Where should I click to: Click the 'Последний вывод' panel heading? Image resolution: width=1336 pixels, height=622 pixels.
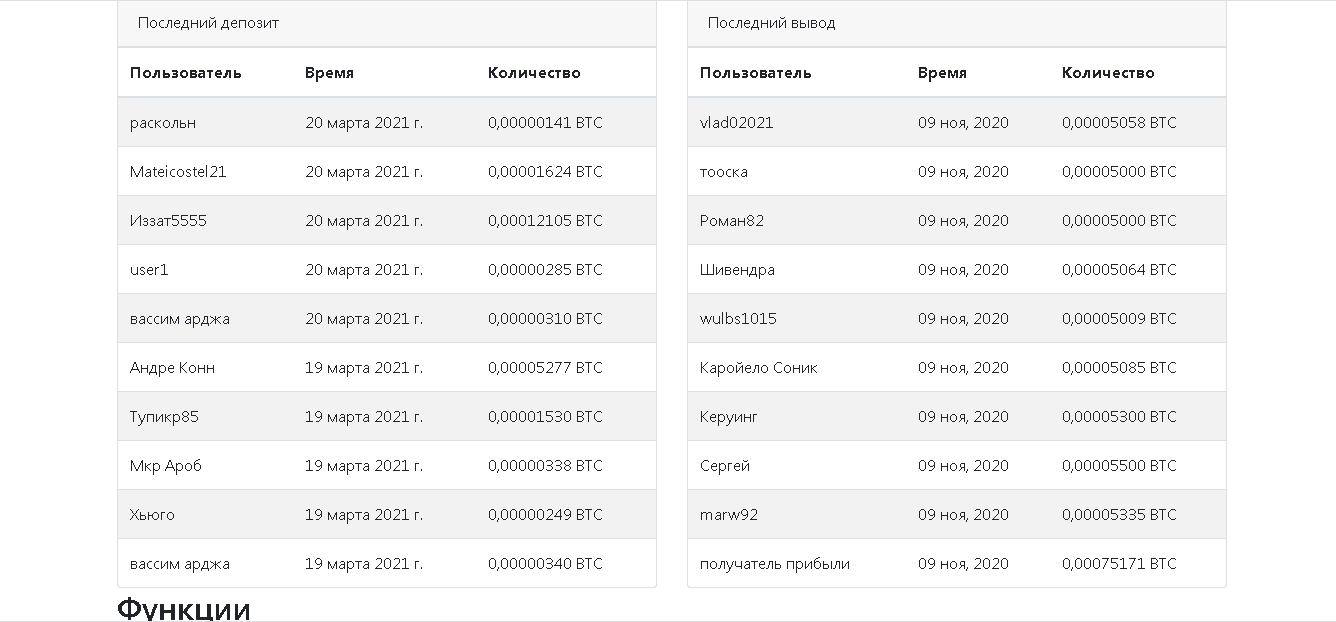(771, 23)
